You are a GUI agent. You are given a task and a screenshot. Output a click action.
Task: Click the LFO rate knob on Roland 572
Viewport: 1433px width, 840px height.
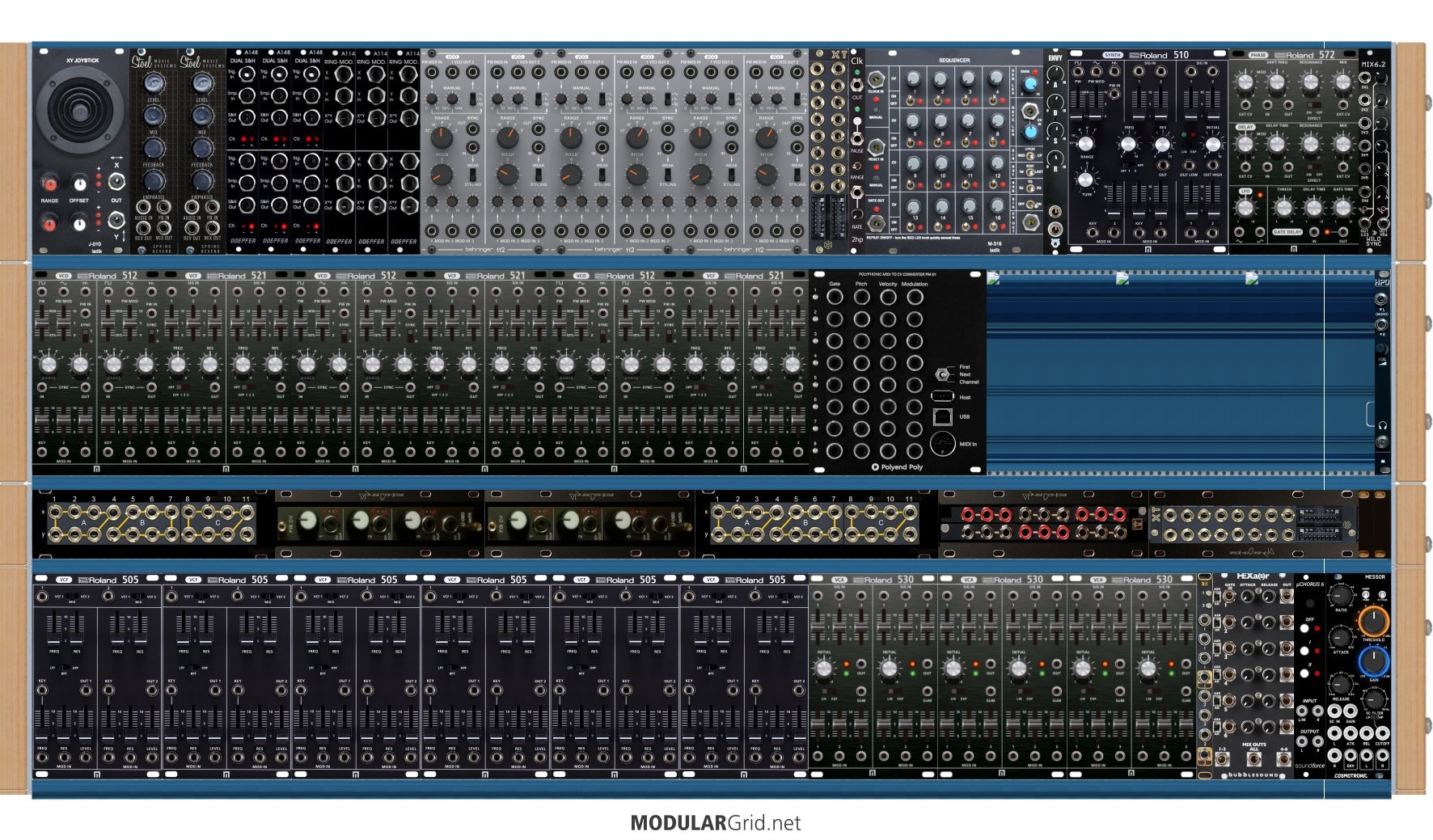[1245, 208]
